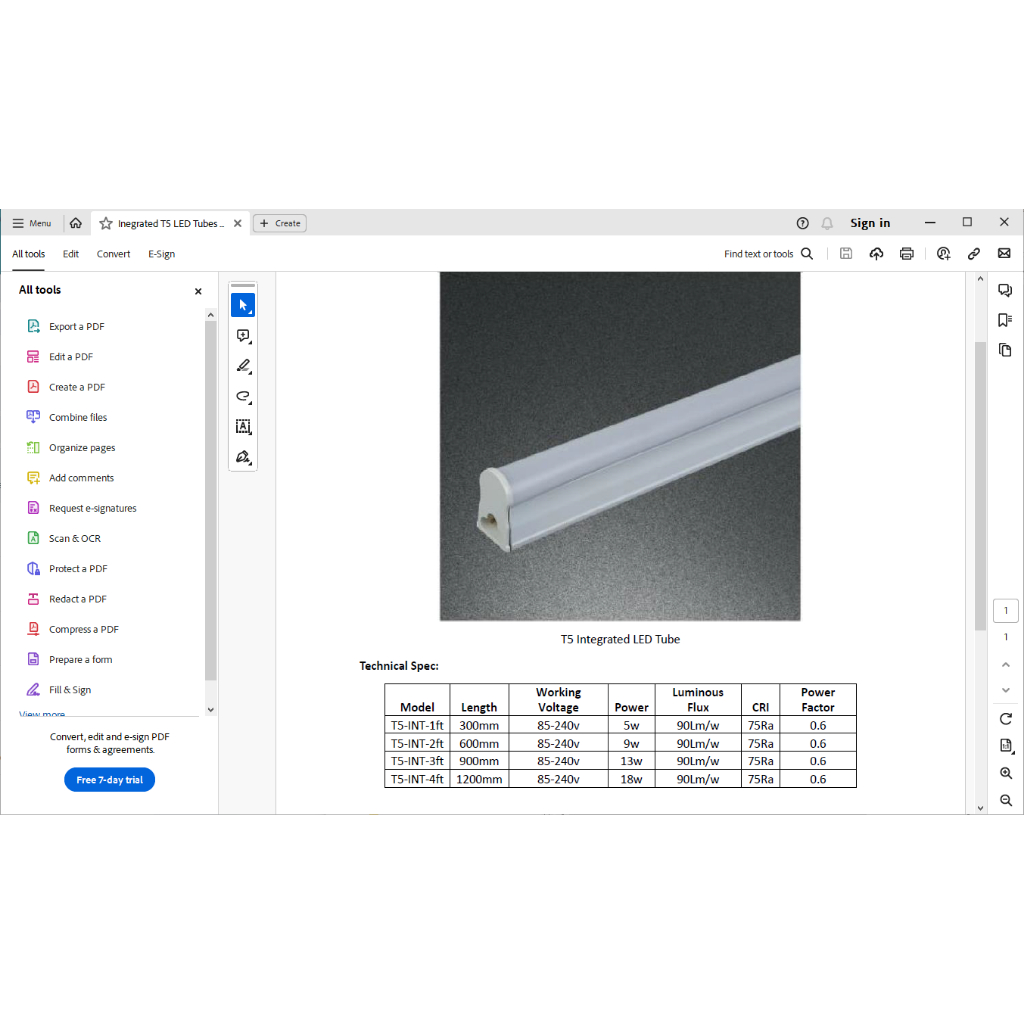
Task: Click the Free 7-day trial button
Action: click(x=109, y=780)
